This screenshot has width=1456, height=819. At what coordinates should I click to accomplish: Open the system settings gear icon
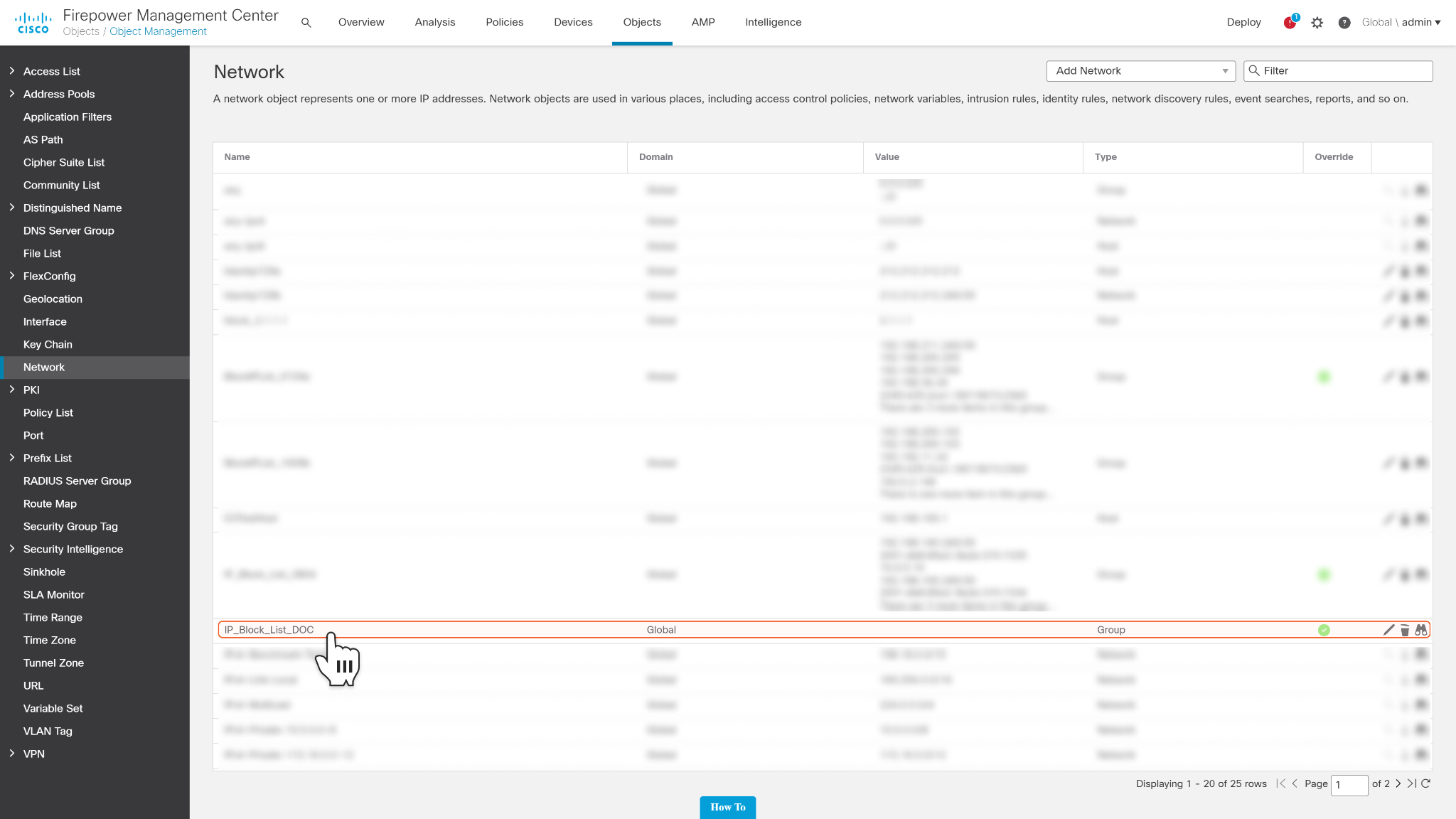(x=1317, y=23)
